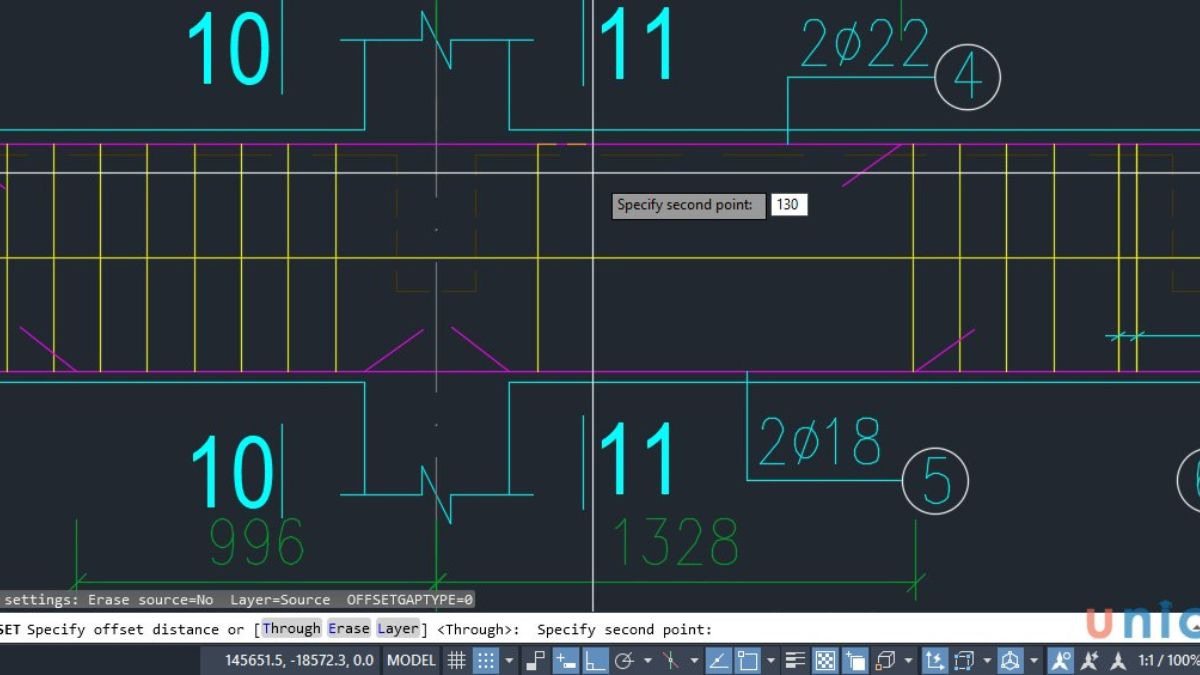1200x675 pixels.
Task: Toggle Dynamic Input icon
Action: (565, 660)
